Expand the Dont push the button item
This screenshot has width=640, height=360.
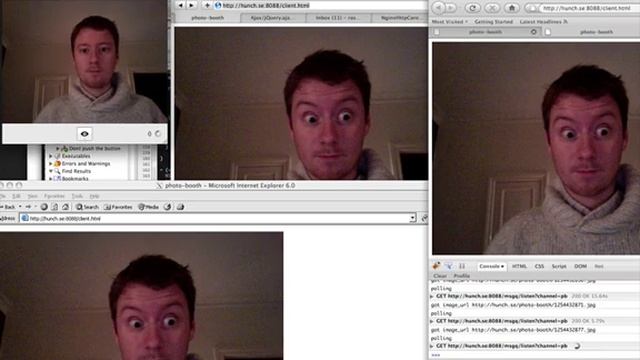coord(58,149)
